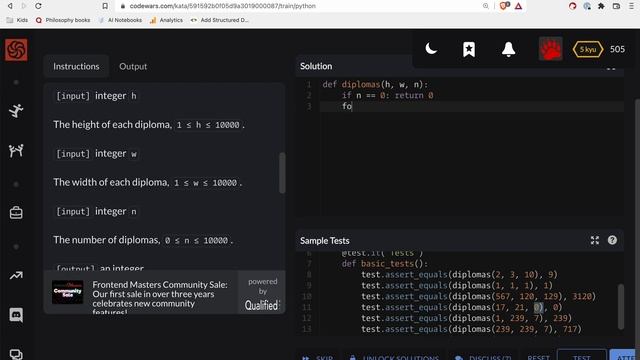Open Frontend Masters Community Sale ad
Screen dimensions: 640x360
click(160, 298)
